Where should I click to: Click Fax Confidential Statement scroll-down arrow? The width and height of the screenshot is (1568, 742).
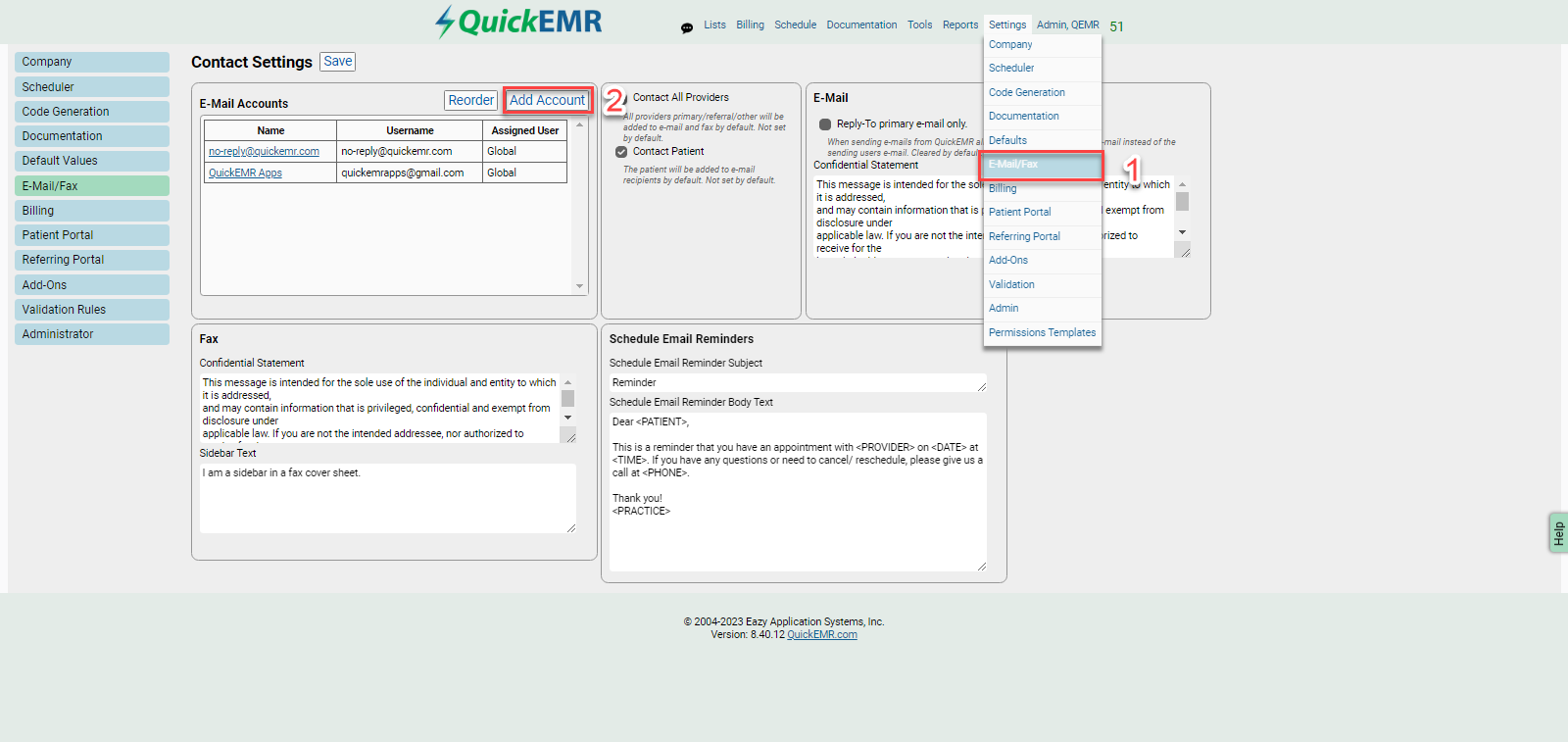pos(568,418)
